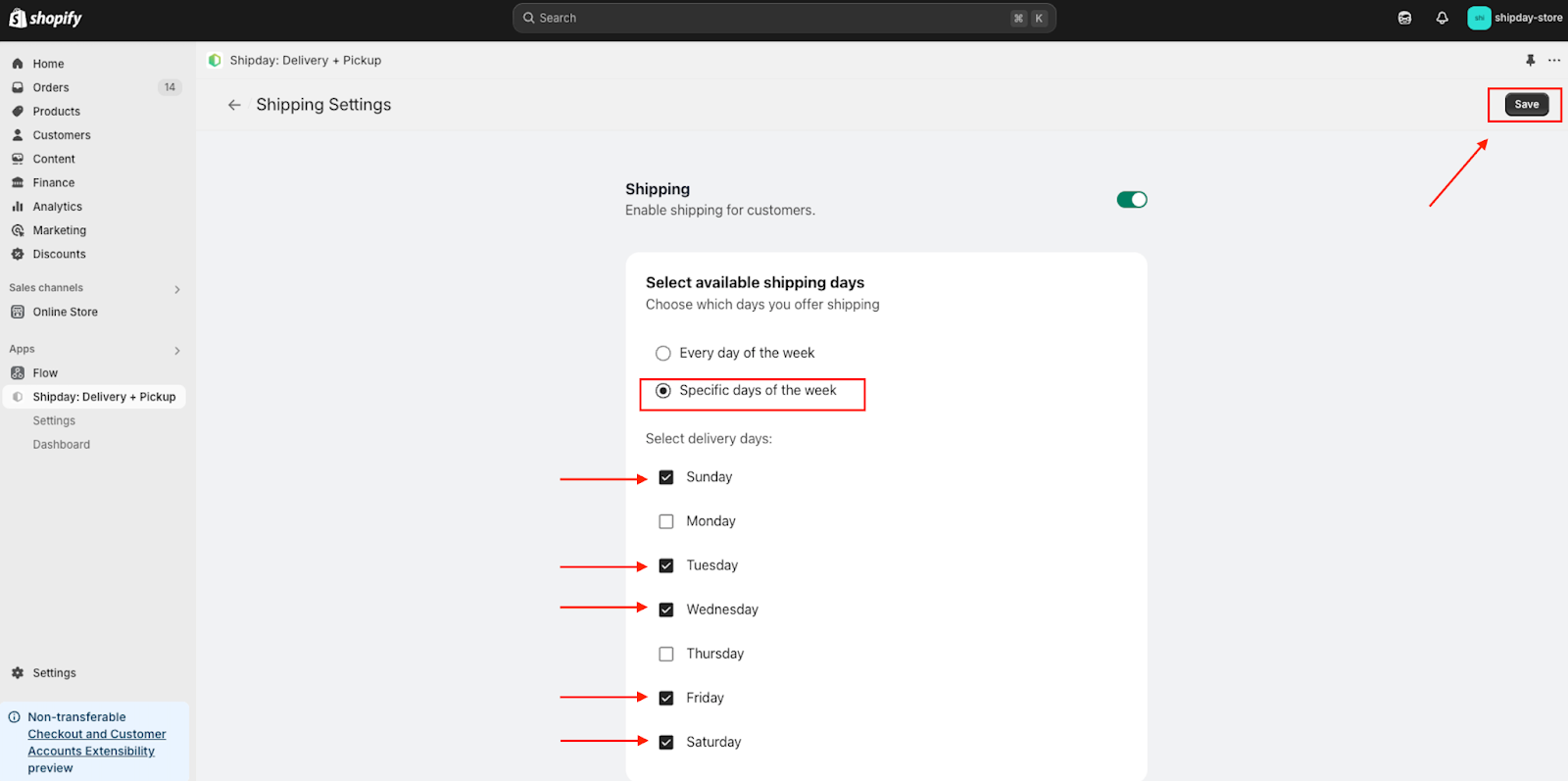Click the Shopify logo icon
Image resolution: width=1568 pixels, height=781 pixels.
pos(18,18)
